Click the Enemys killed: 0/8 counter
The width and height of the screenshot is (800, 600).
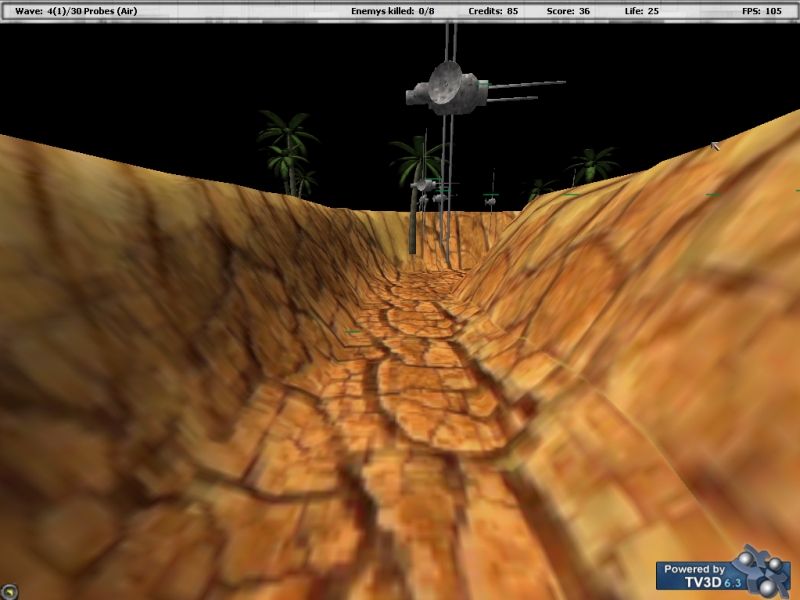pyautogui.click(x=392, y=11)
